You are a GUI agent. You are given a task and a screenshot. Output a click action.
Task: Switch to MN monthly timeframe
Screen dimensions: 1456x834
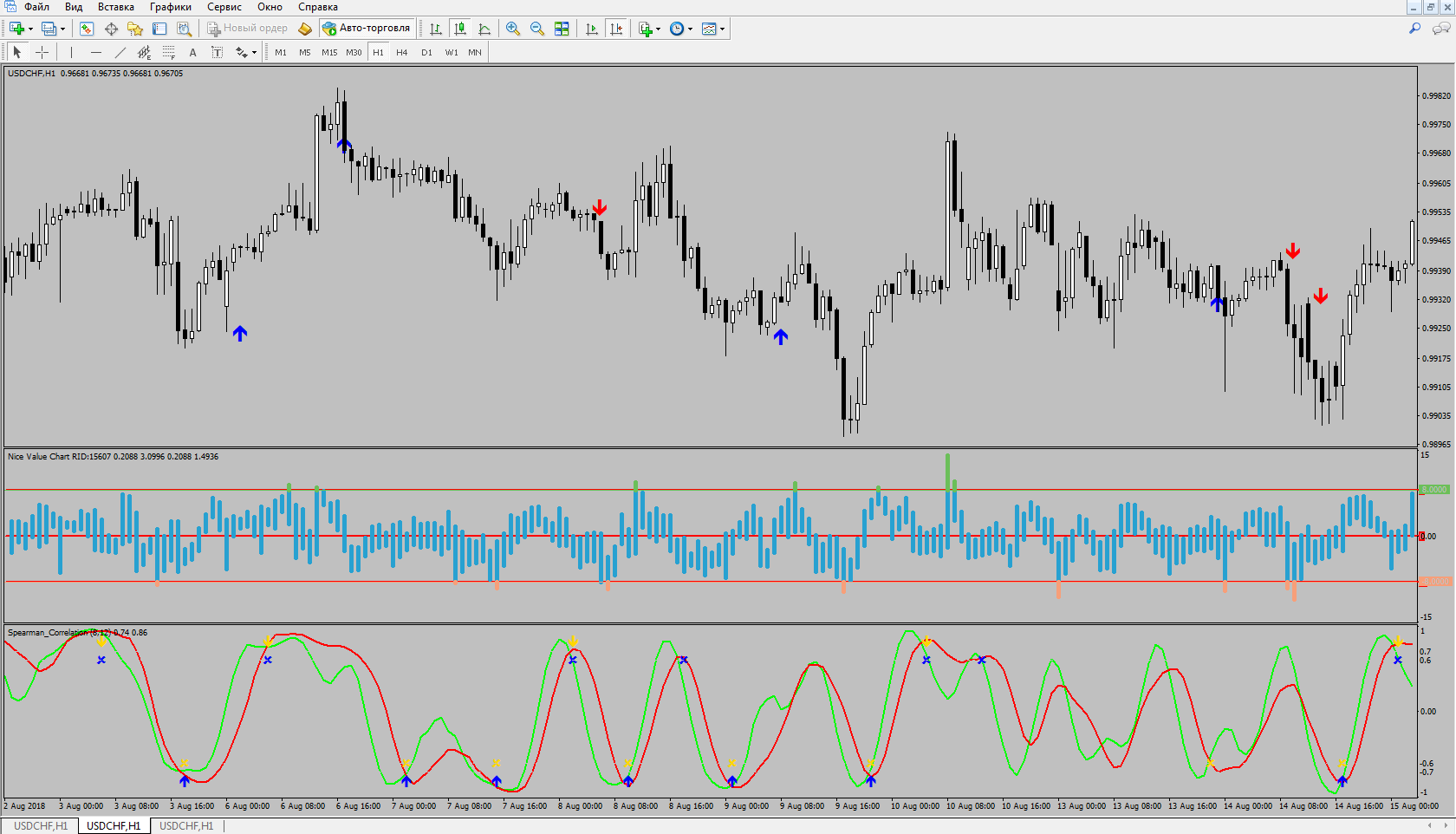tap(475, 52)
